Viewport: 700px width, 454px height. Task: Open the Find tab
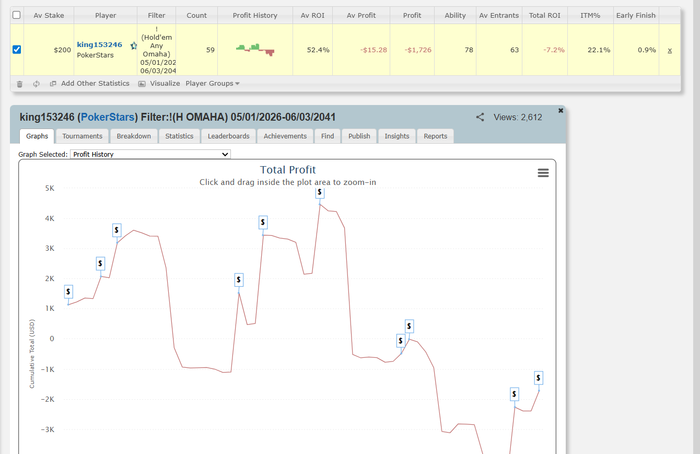point(327,136)
